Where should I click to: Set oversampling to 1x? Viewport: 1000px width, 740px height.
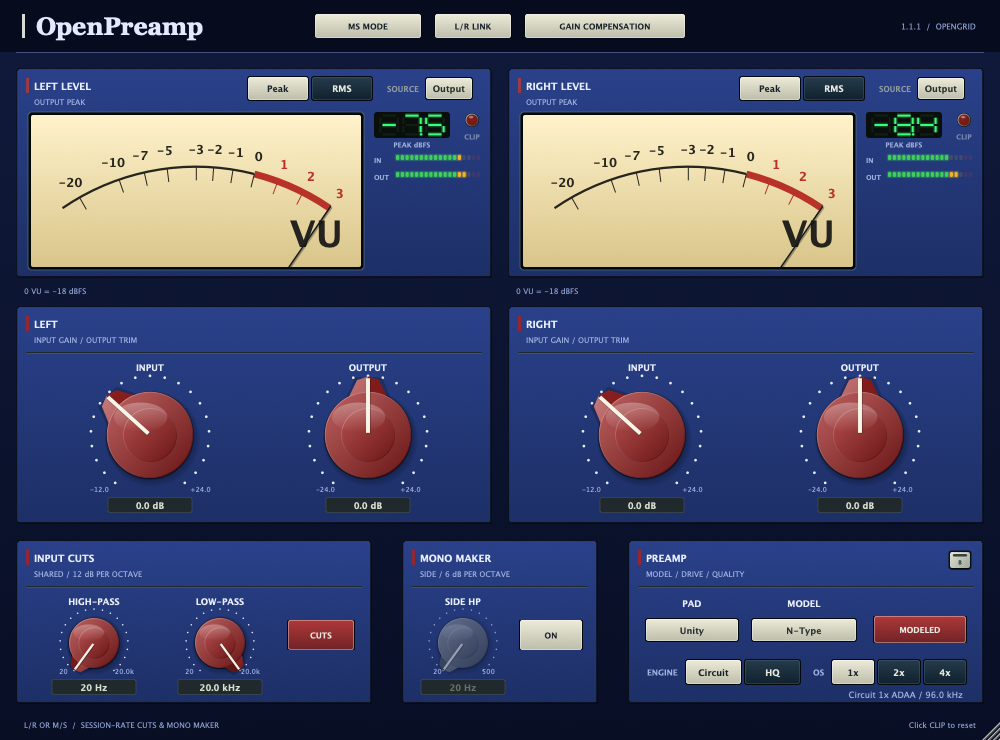click(853, 672)
